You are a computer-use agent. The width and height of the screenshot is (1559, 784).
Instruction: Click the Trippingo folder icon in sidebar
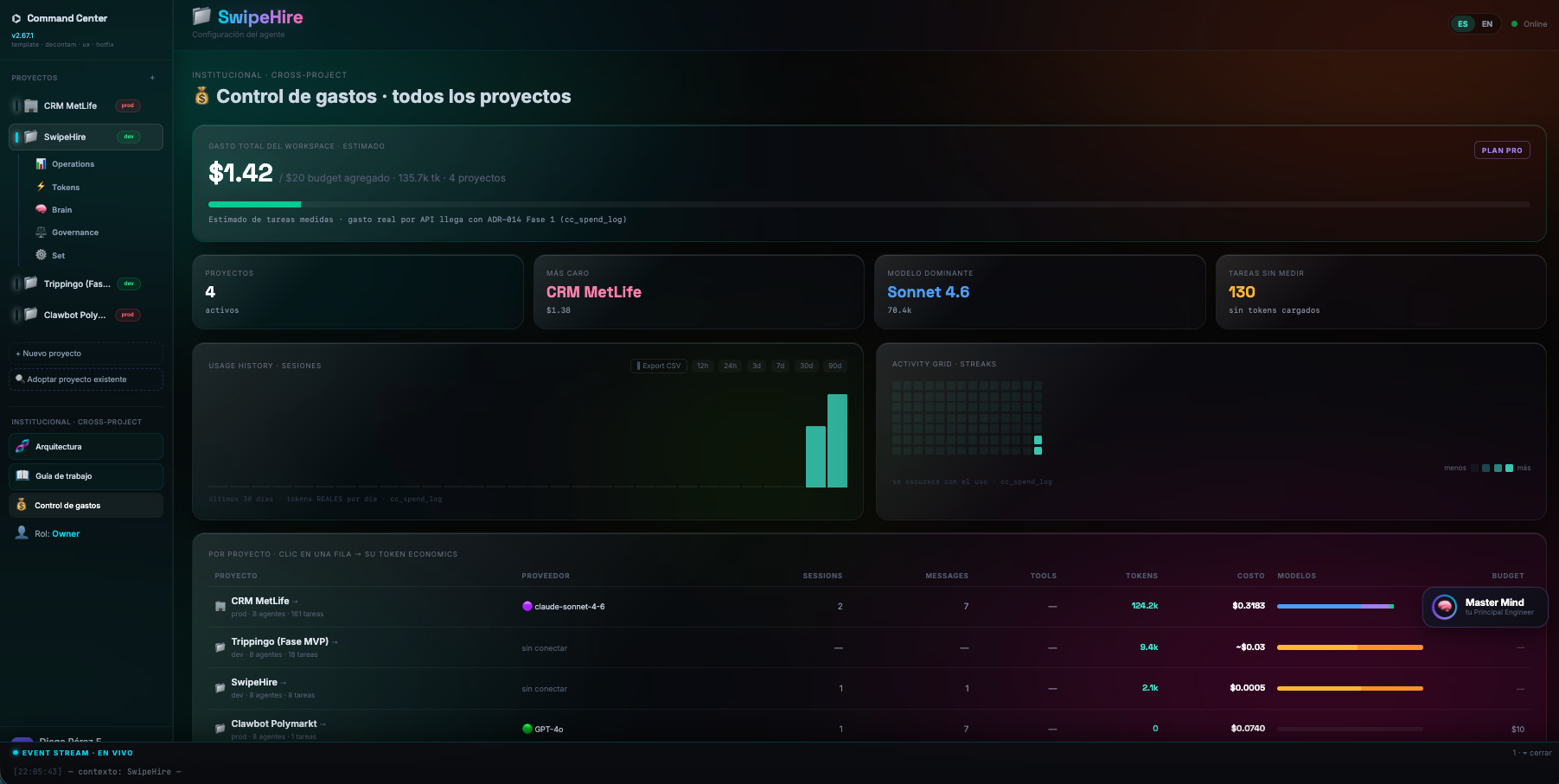click(x=31, y=284)
